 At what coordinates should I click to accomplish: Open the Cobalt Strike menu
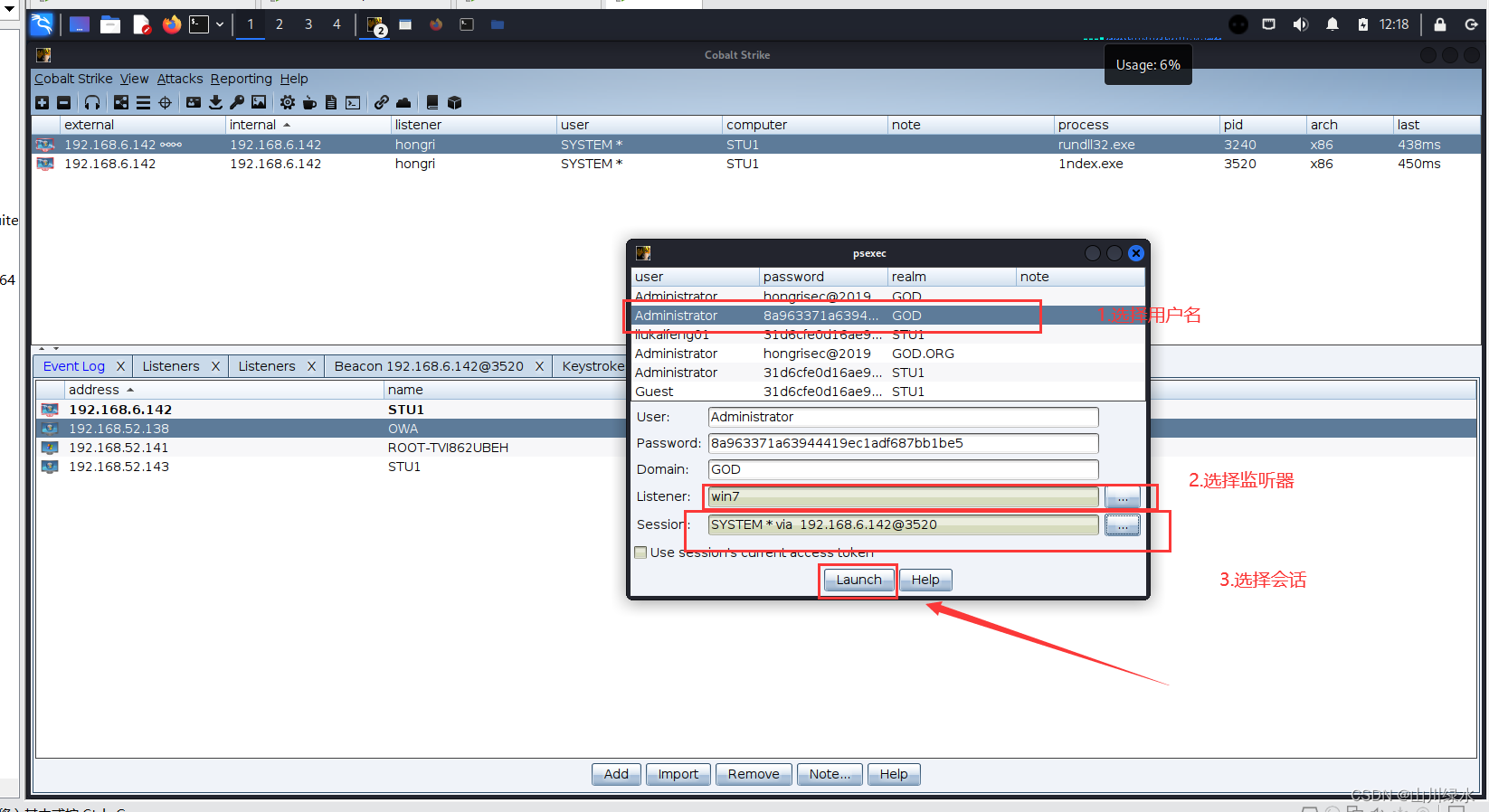coord(73,79)
